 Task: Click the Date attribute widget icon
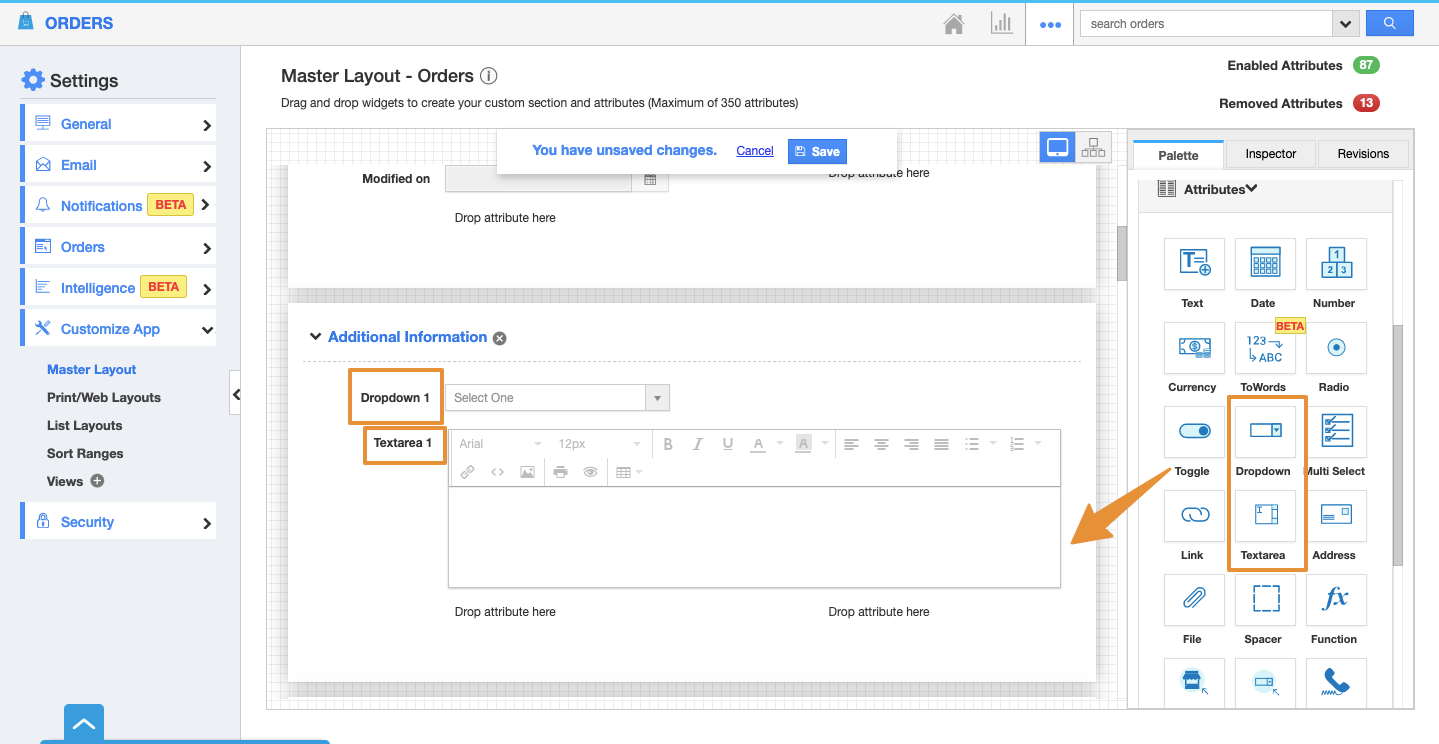(x=1264, y=264)
